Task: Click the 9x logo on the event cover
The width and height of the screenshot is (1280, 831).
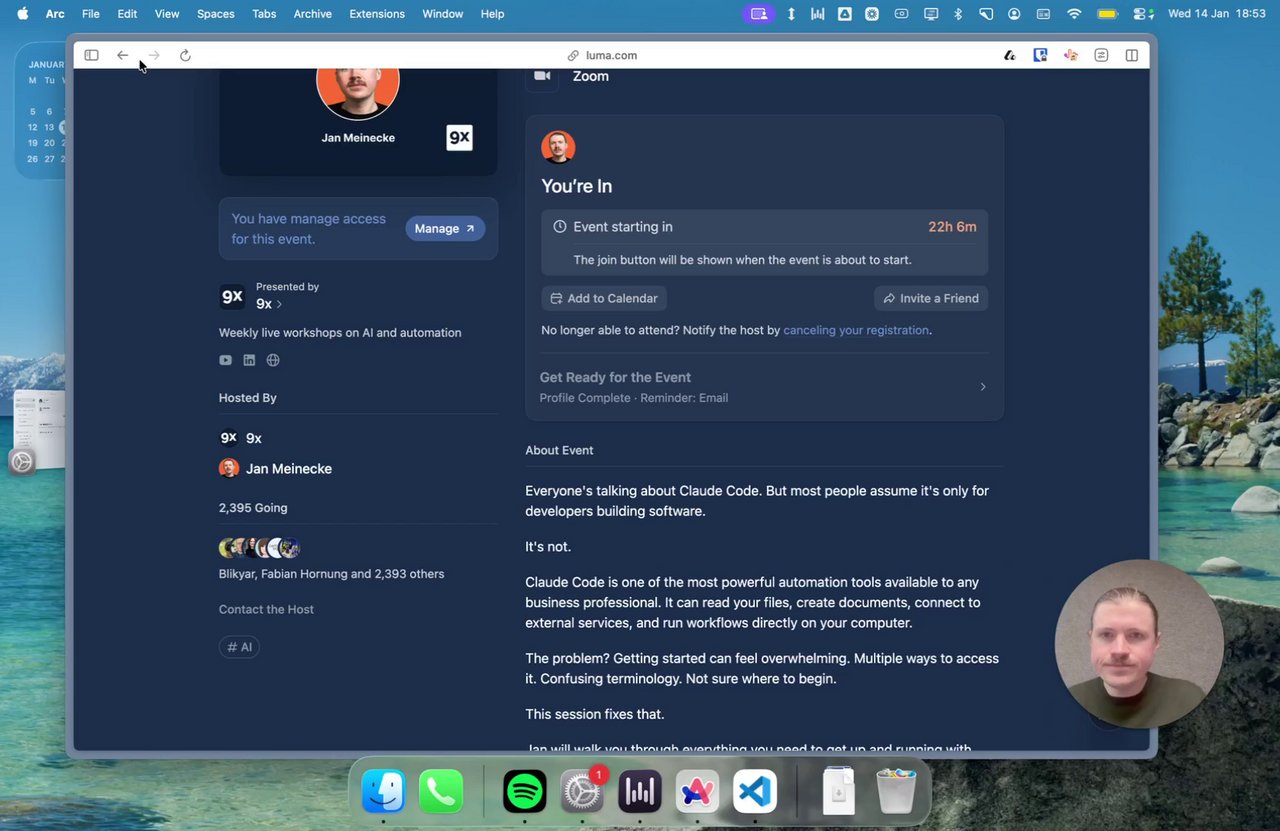Action: pyautogui.click(x=459, y=138)
